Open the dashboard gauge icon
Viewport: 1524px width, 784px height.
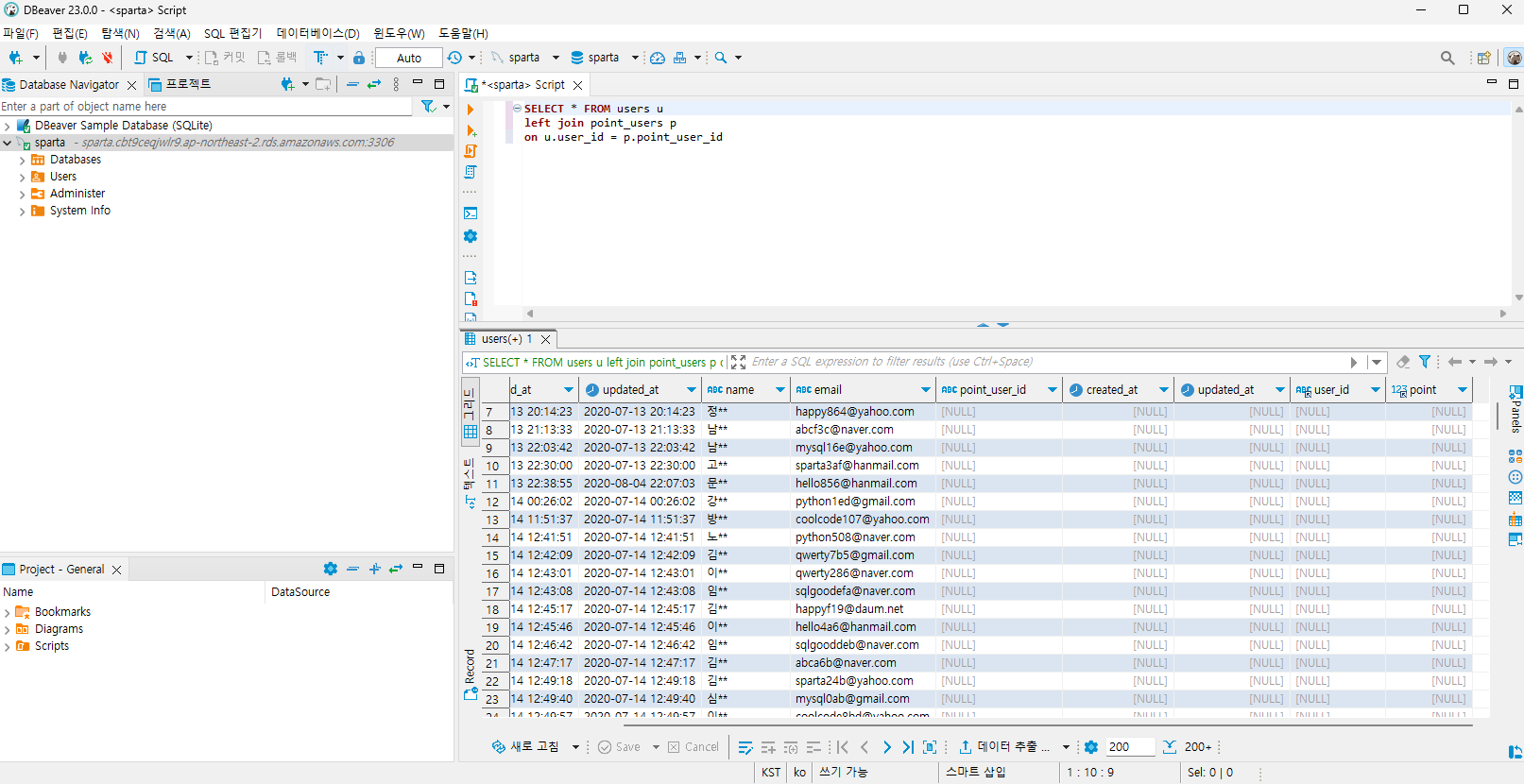[658, 58]
